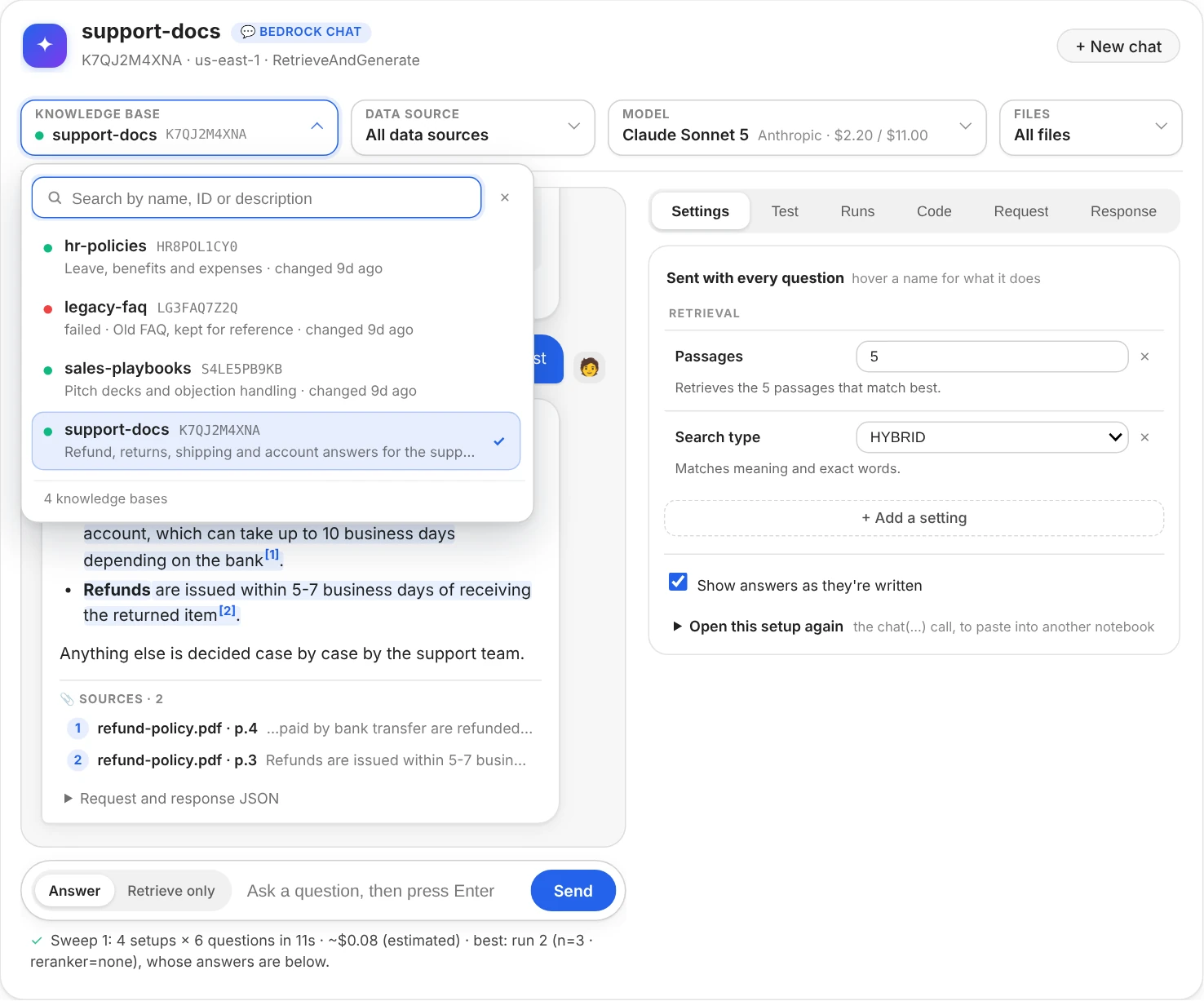The width and height of the screenshot is (1204, 1001).
Task: Switch to the Test tab
Action: tap(785, 211)
